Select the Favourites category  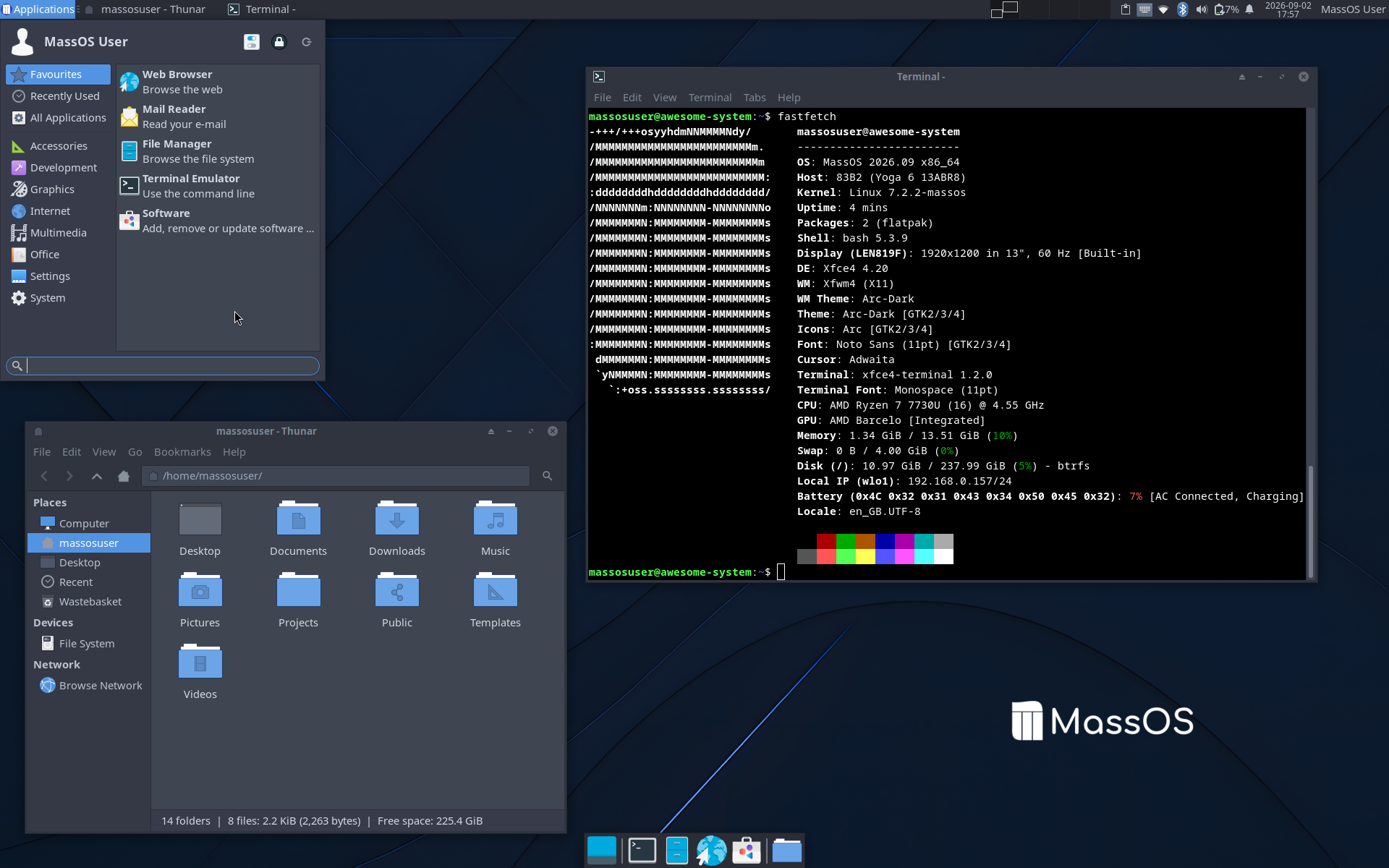click(x=59, y=75)
